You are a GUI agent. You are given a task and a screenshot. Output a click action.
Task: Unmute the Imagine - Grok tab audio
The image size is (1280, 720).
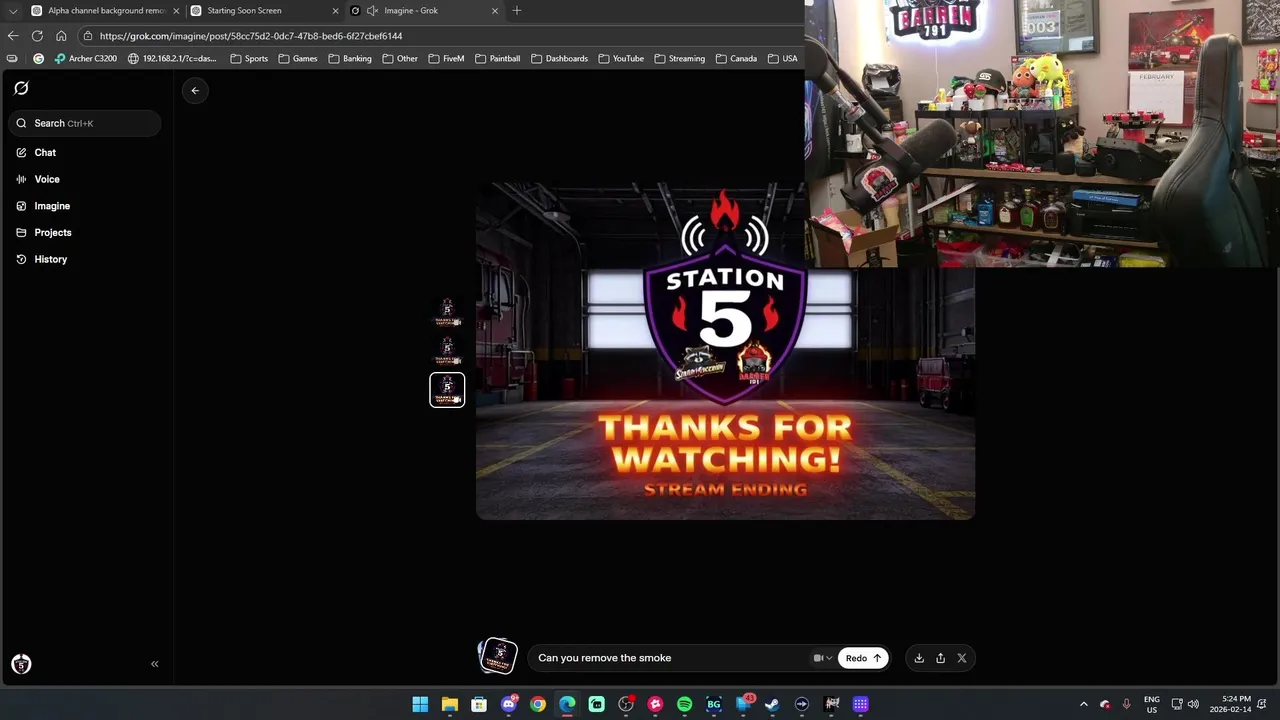tap(373, 10)
